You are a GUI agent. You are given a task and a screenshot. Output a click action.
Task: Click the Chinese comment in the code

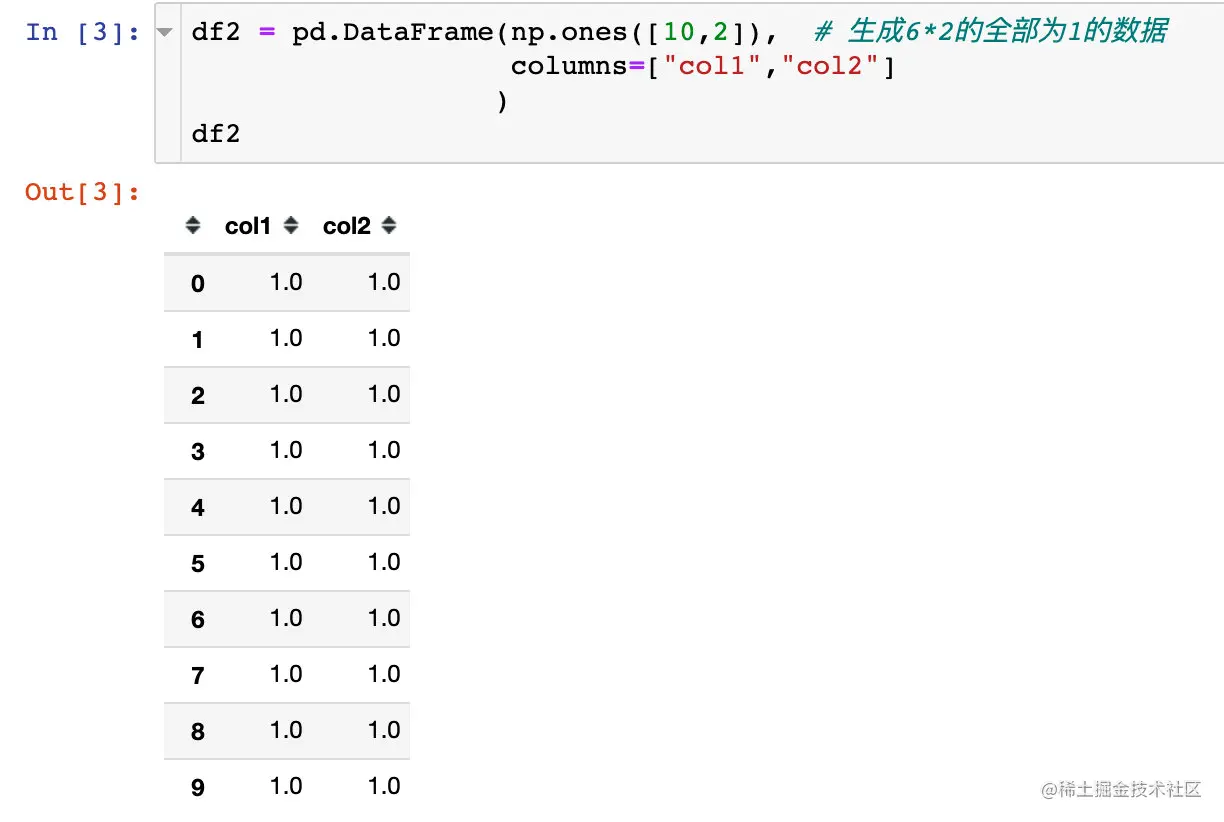pyautogui.click(x=990, y=32)
